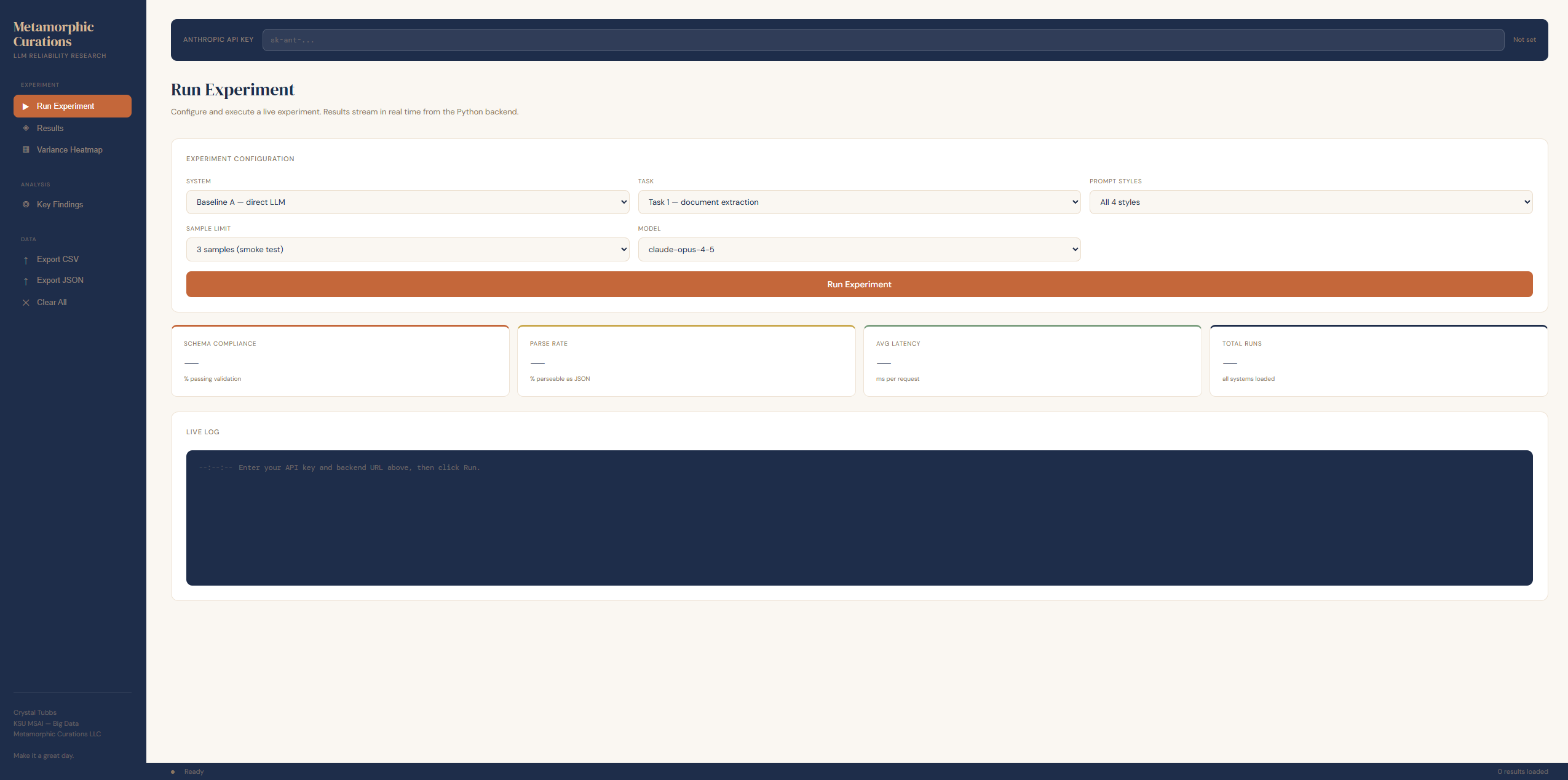Click the 'LLM RELIABILITY RESEARCH' subtitle
Screen dimensions: 1568x780
coord(60,56)
